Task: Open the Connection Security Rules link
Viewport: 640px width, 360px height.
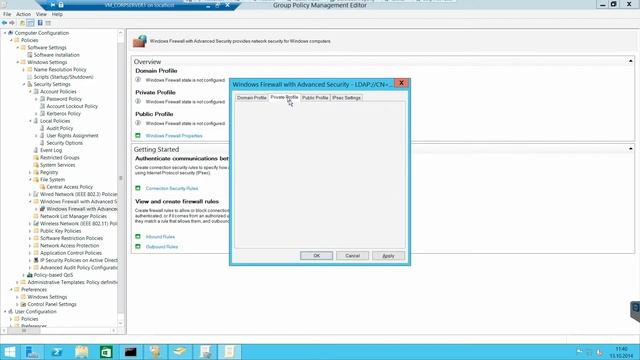Action: tap(172, 188)
